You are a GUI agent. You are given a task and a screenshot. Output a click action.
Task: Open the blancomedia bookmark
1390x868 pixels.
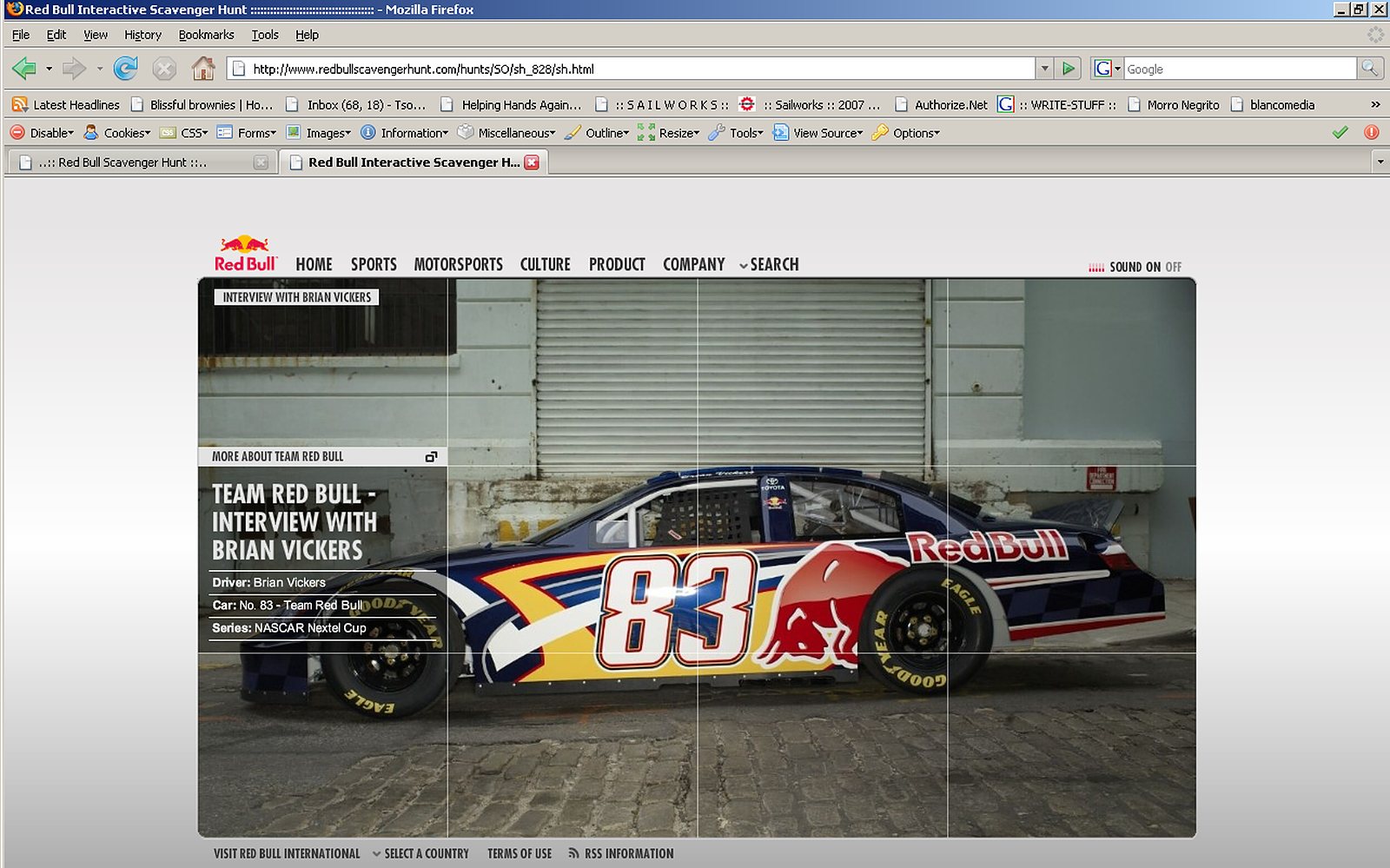tap(1273, 104)
